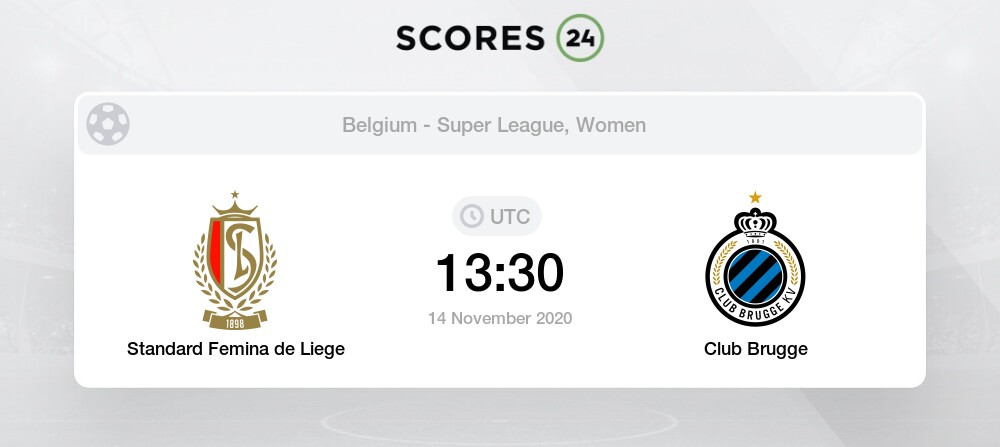Viewport: 1000px width, 447px height.
Task: Click the gold star above Club Brugge crest
Action: pyautogui.click(x=755, y=197)
